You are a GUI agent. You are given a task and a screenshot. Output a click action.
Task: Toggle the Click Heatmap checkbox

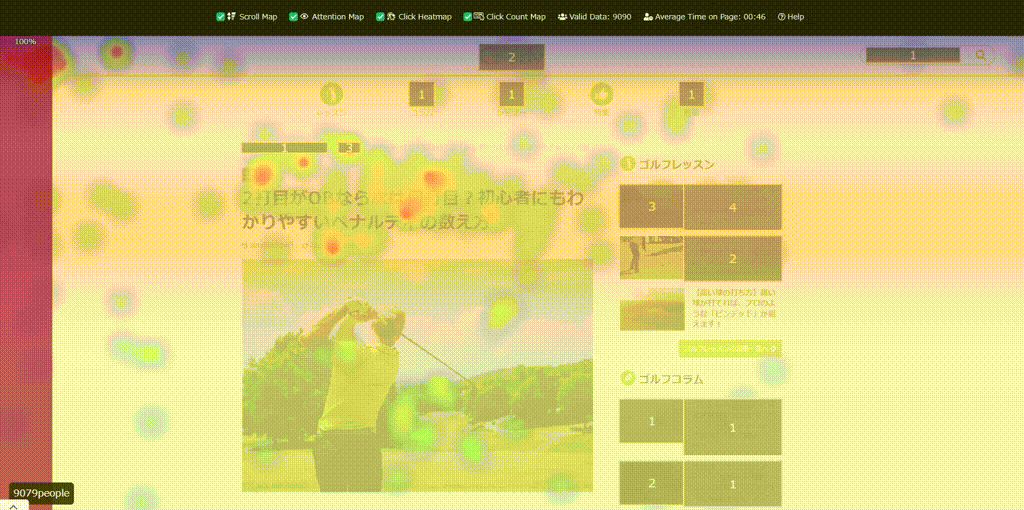380,17
